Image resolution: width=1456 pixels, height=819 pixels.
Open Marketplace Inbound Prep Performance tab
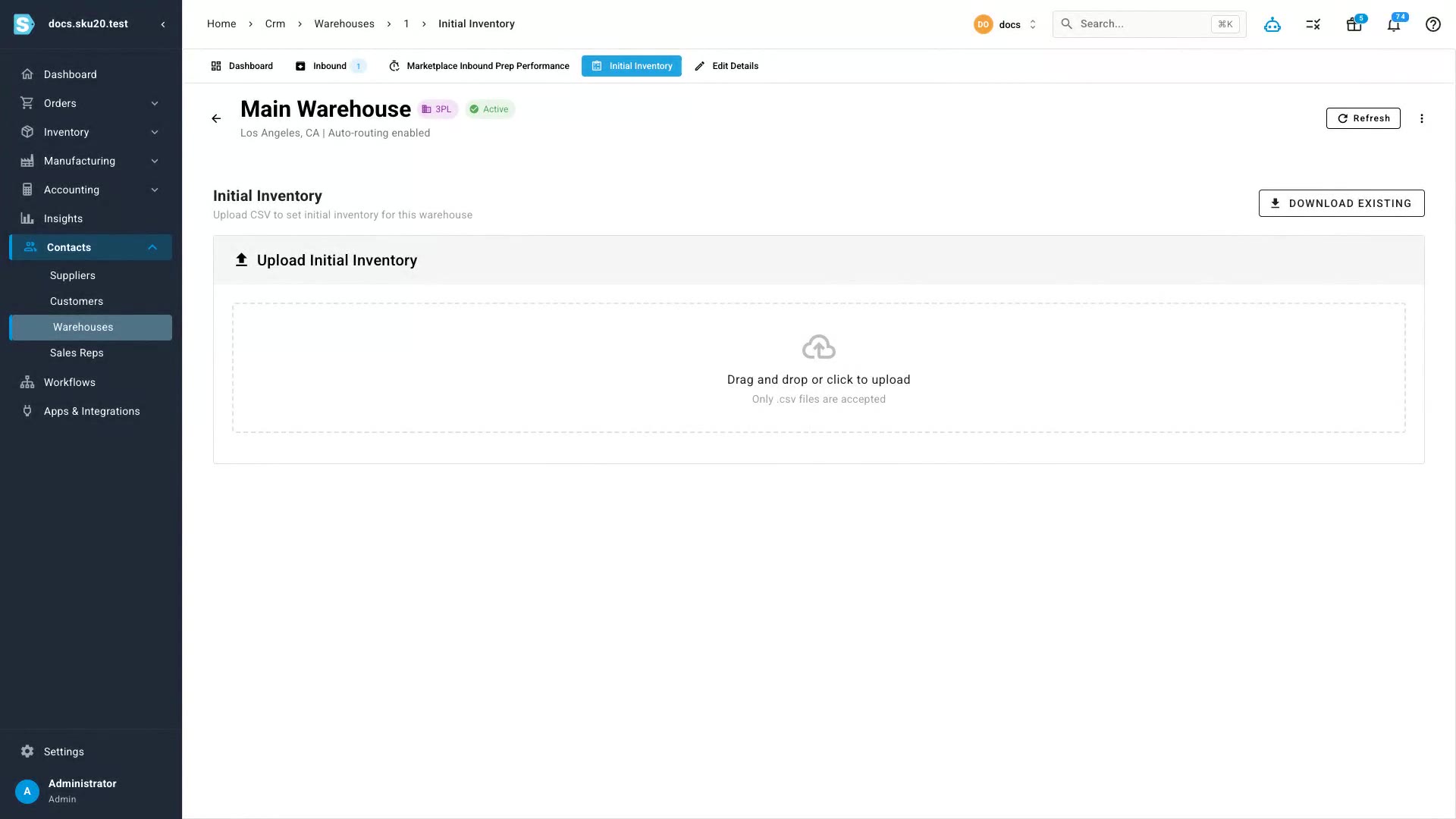coord(479,66)
